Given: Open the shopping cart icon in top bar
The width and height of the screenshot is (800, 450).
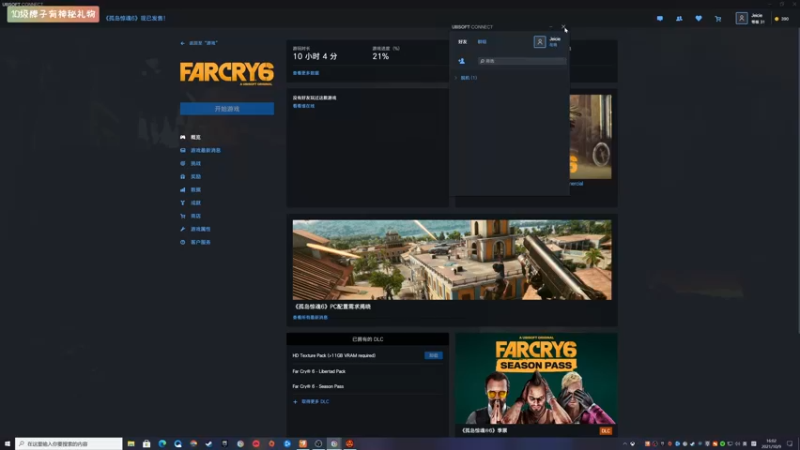Looking at the screenshot, I should [x=718, y=19].
